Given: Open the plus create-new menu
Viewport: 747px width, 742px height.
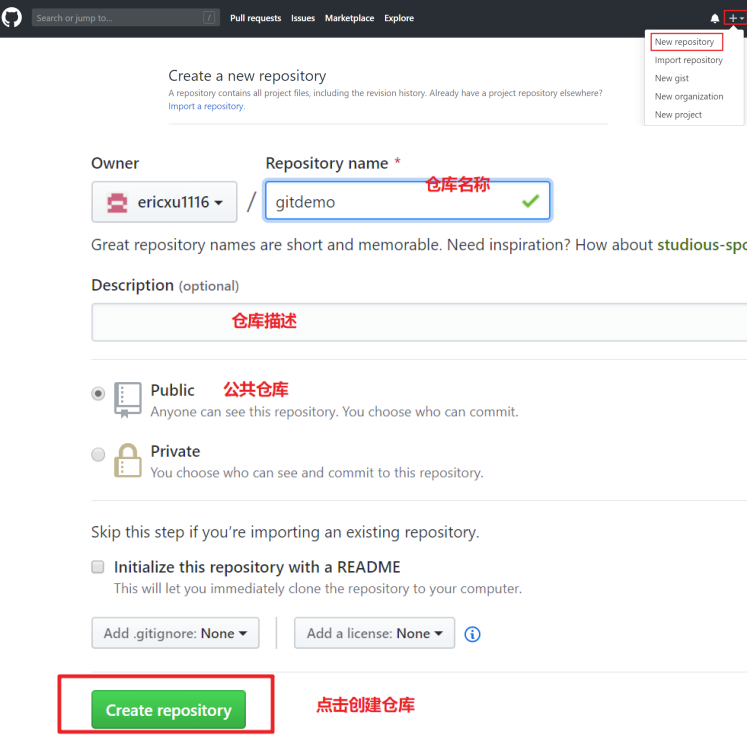Looking at the screenshot, I should coord(736,18).
